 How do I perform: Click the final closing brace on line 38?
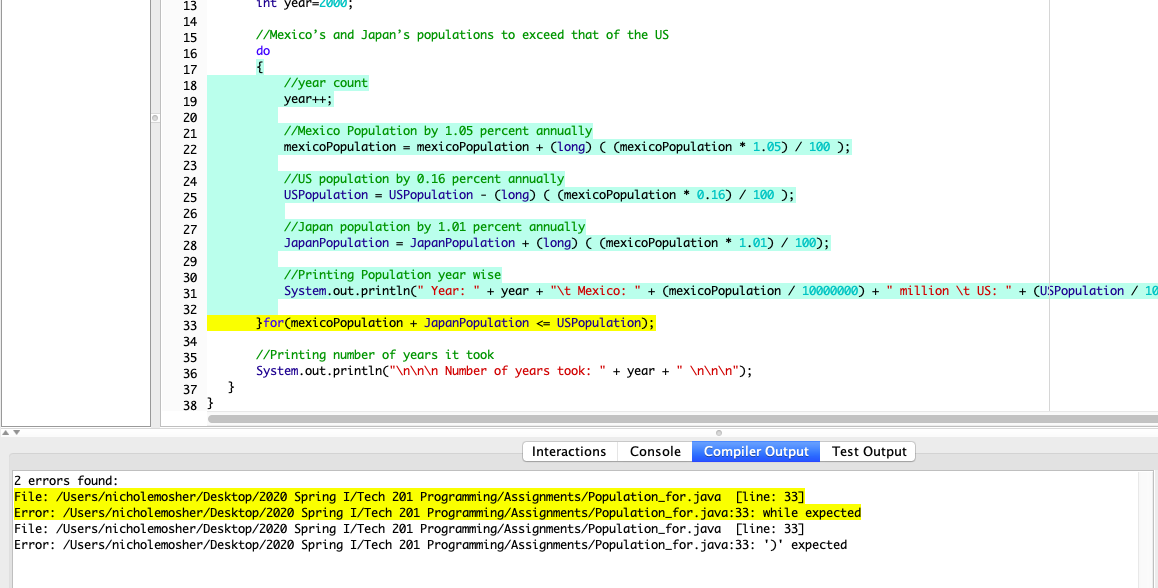[x=210, y=403]
